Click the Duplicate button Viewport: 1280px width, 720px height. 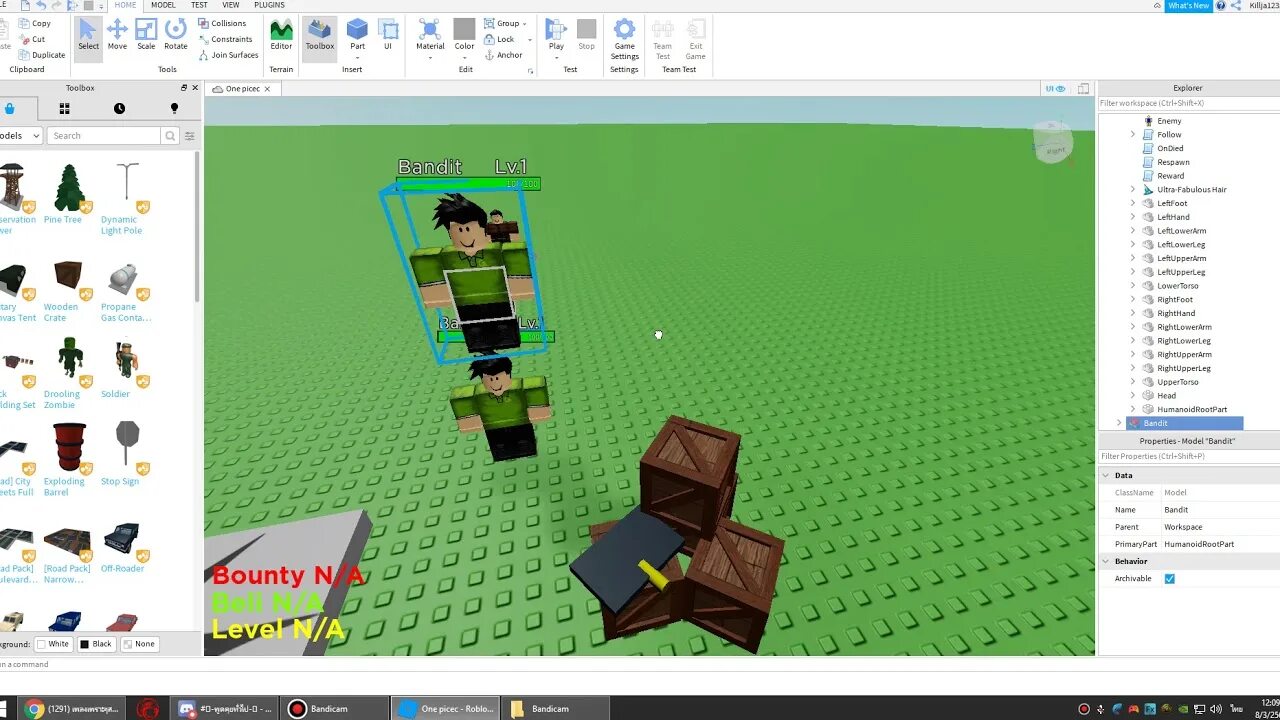(41, 55)
